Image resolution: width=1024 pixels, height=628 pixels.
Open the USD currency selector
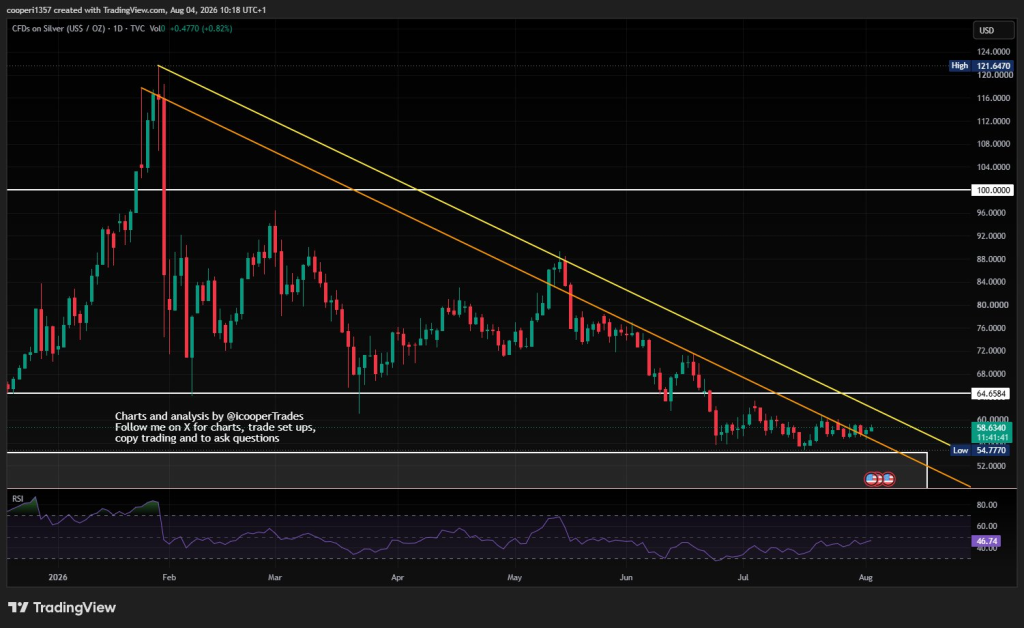click(x=993, y=30)
